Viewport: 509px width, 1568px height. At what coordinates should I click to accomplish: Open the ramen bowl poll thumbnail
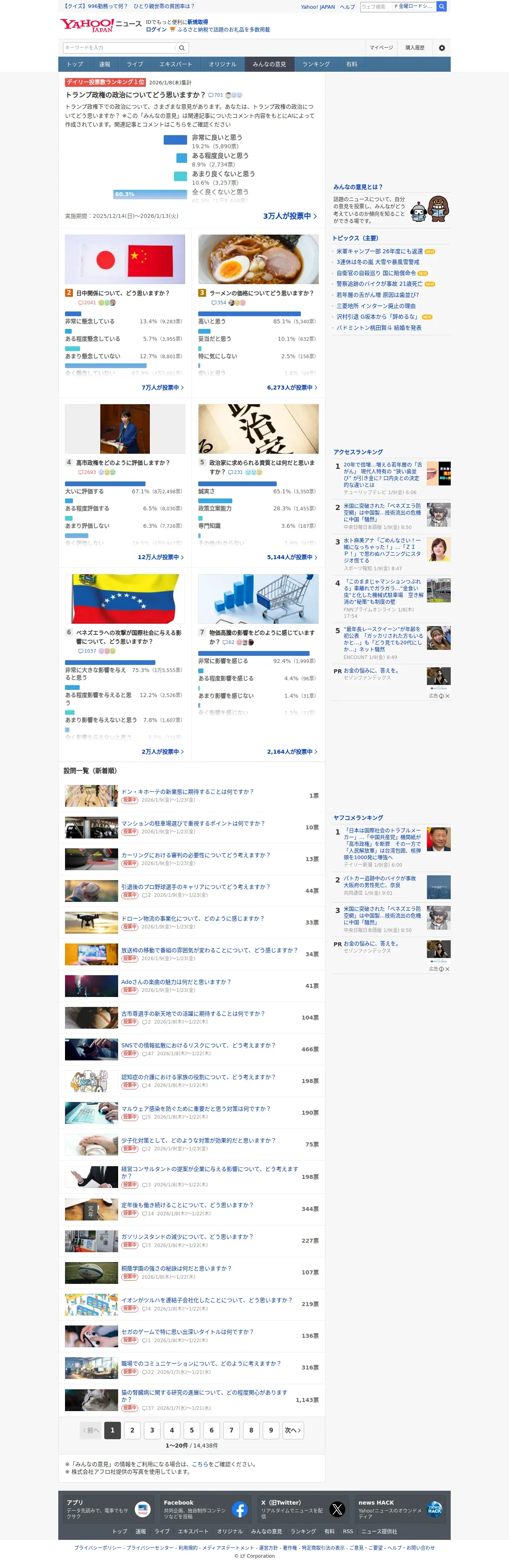[x=258, y=259]
